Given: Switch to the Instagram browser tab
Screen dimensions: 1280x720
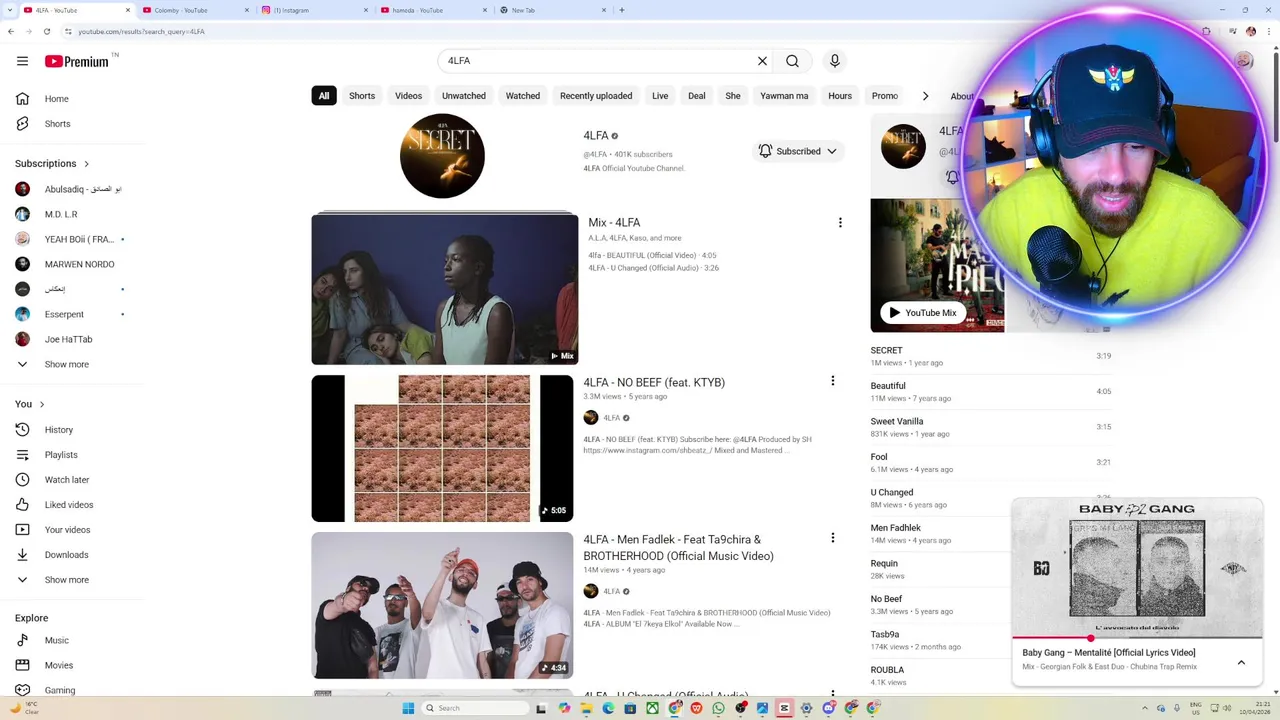Looking at the screenshot, I should (313, 10).
